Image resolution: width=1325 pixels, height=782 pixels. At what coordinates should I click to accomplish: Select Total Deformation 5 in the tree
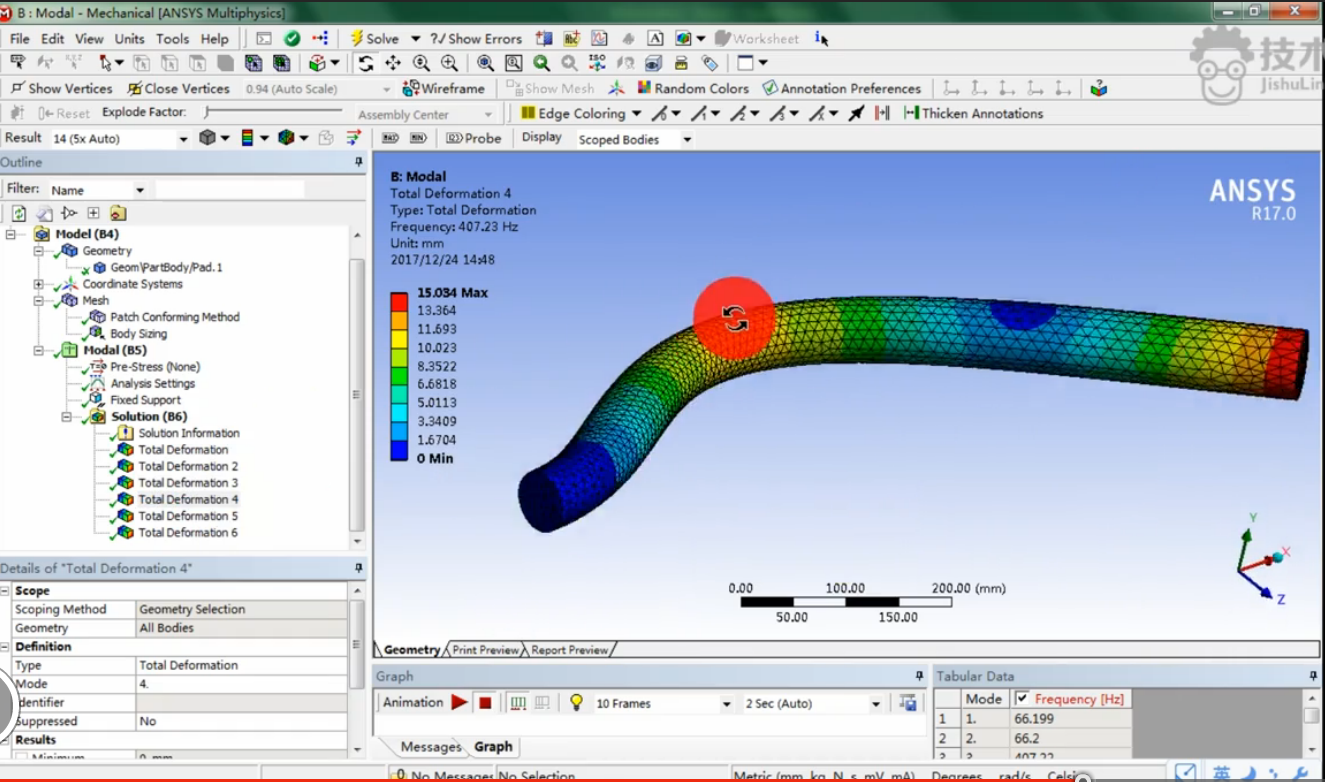pos(188,516)
